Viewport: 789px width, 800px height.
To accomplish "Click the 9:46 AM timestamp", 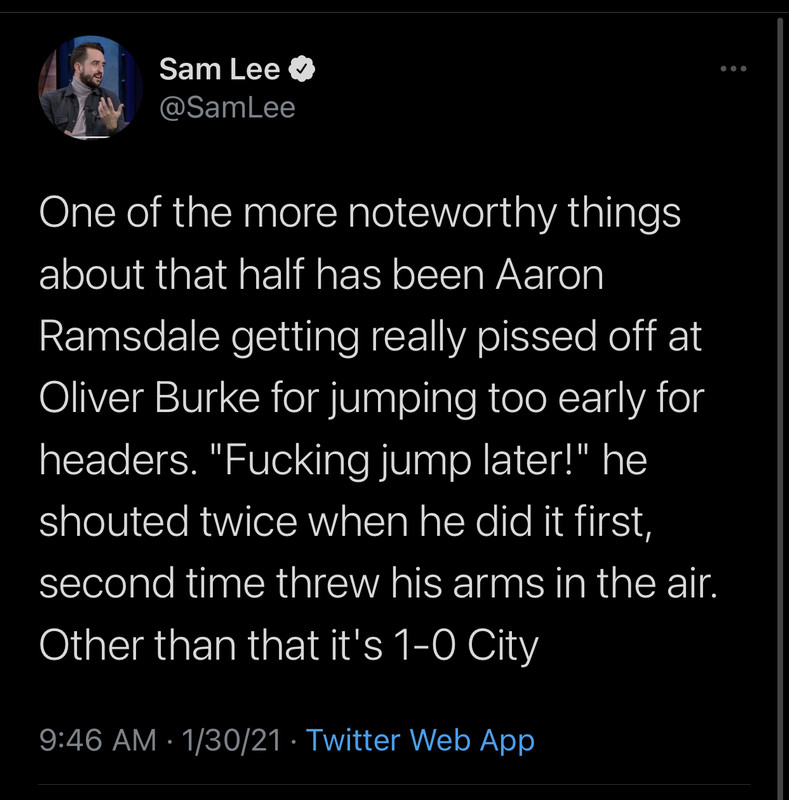I will pos(98,740).
